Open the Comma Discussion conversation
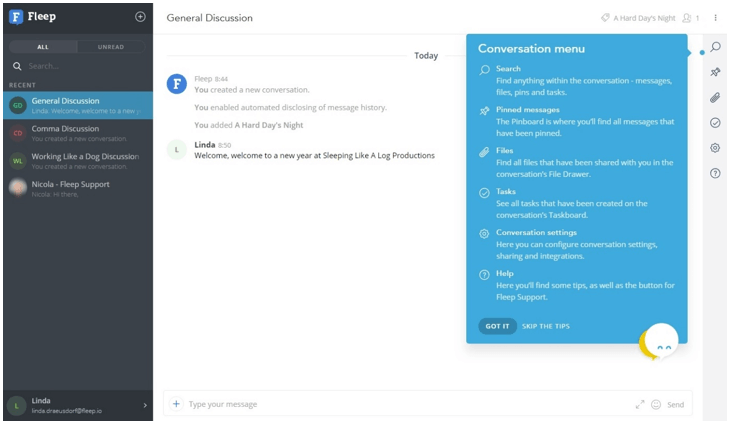Image resolution: width=732 pixels, height=426 pixels. click(78, 133)
